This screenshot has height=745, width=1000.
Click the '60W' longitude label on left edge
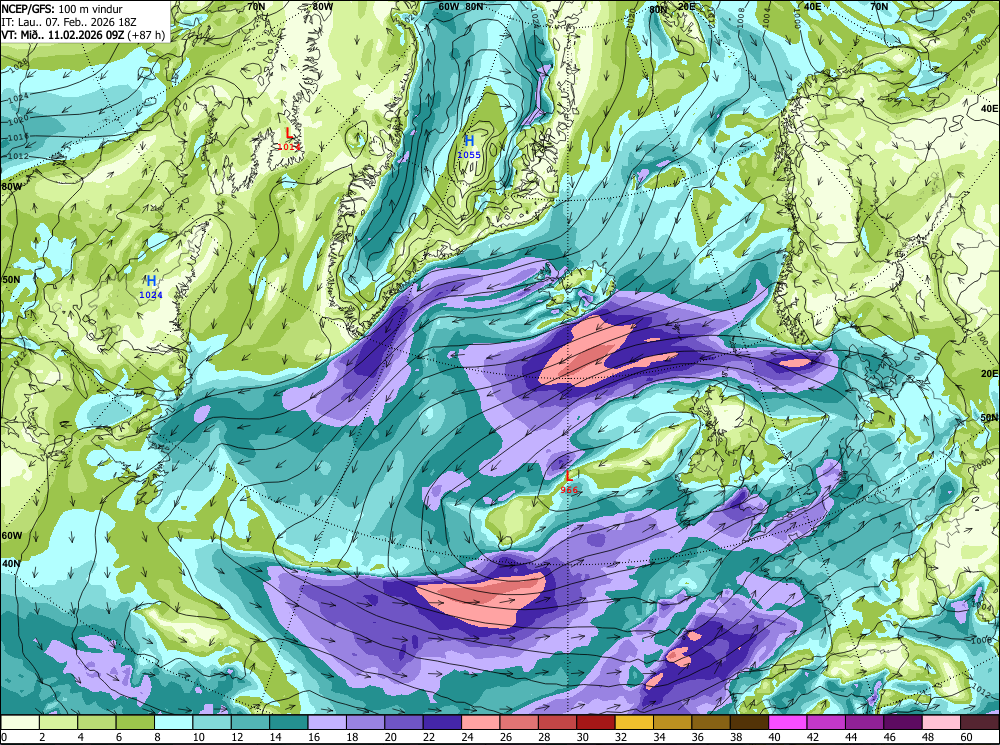click(11, 536)
